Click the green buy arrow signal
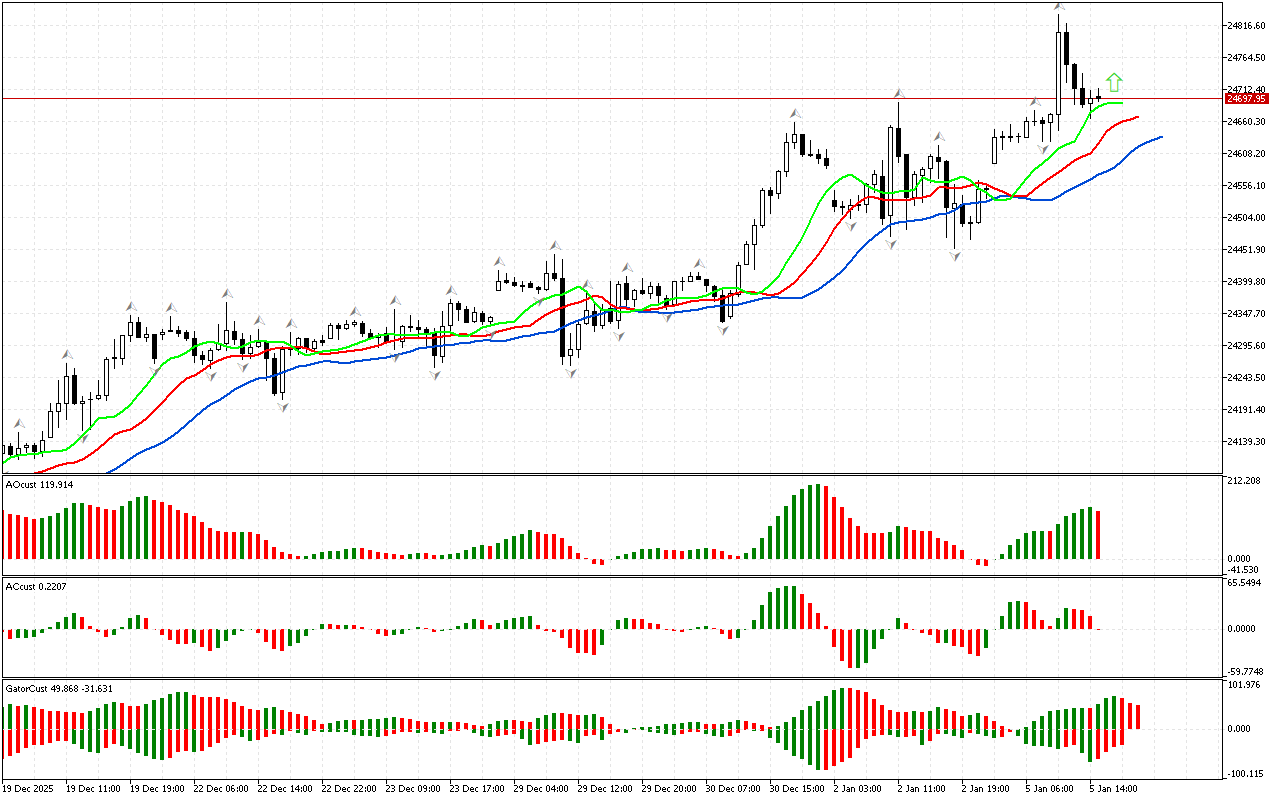Image resolution: width=1280 pixels, height=800 pixels. click(x=1114, y=82)
